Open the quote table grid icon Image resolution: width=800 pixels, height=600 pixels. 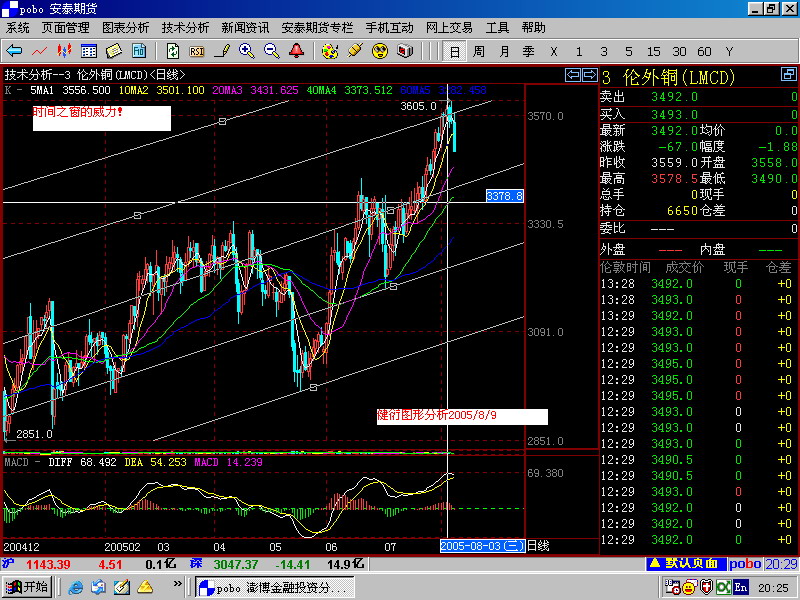coord(89,51)
